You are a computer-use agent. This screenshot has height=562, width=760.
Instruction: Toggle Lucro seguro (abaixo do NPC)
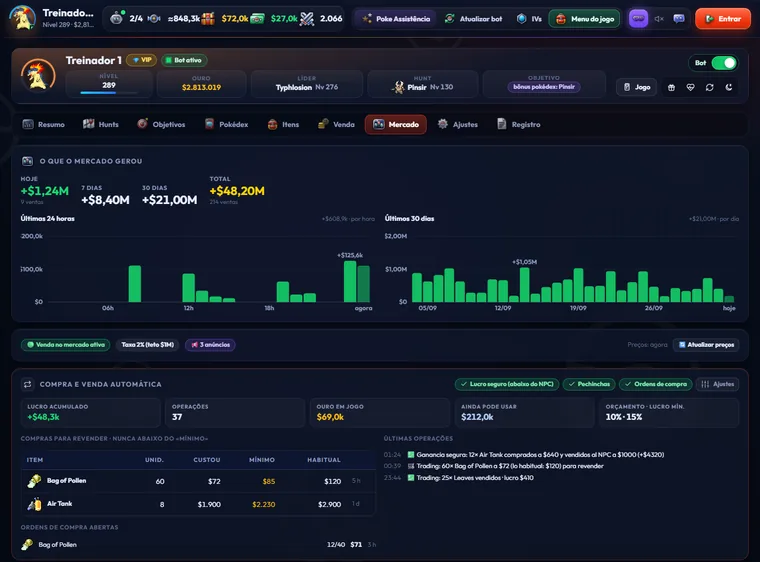(507, 384)
